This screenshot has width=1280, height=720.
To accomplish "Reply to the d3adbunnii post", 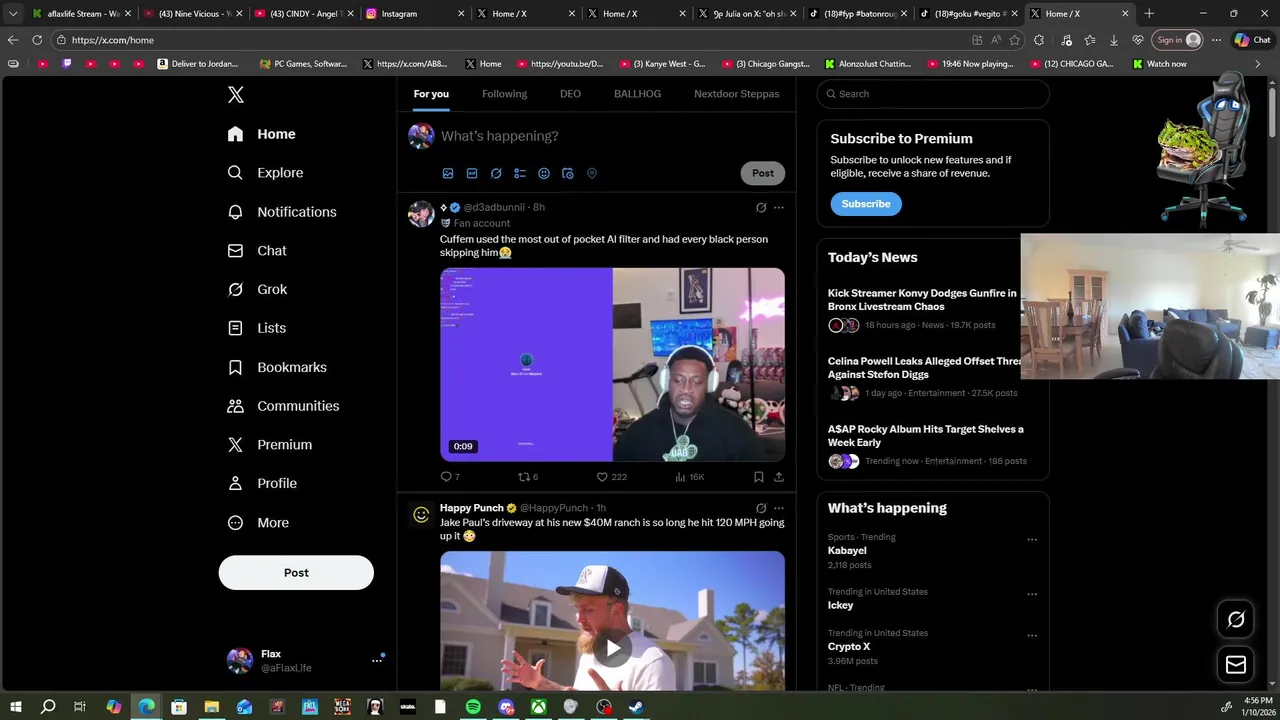I will 450,477.
